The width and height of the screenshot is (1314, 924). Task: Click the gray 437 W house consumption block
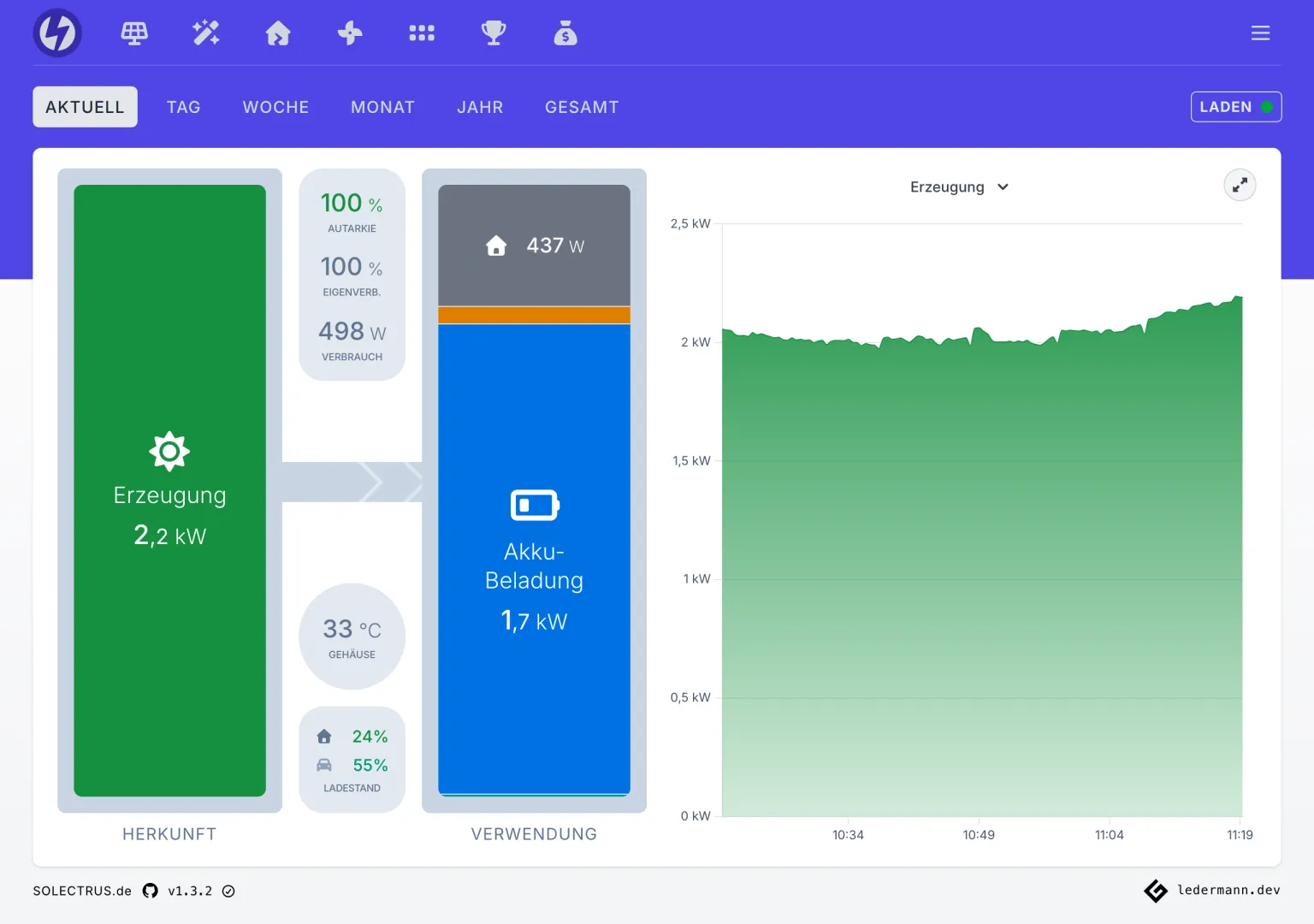[534, 246]
